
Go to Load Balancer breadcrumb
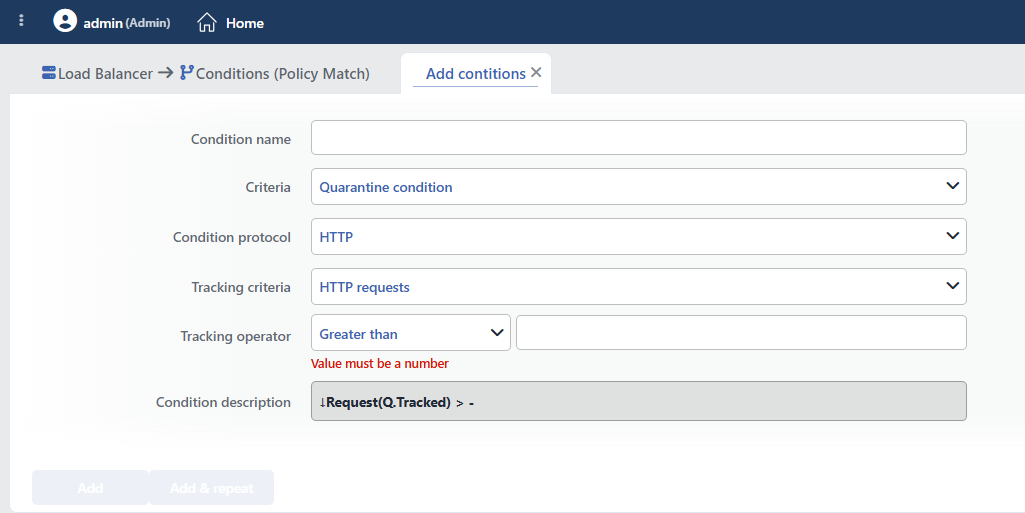coord(105,74)
